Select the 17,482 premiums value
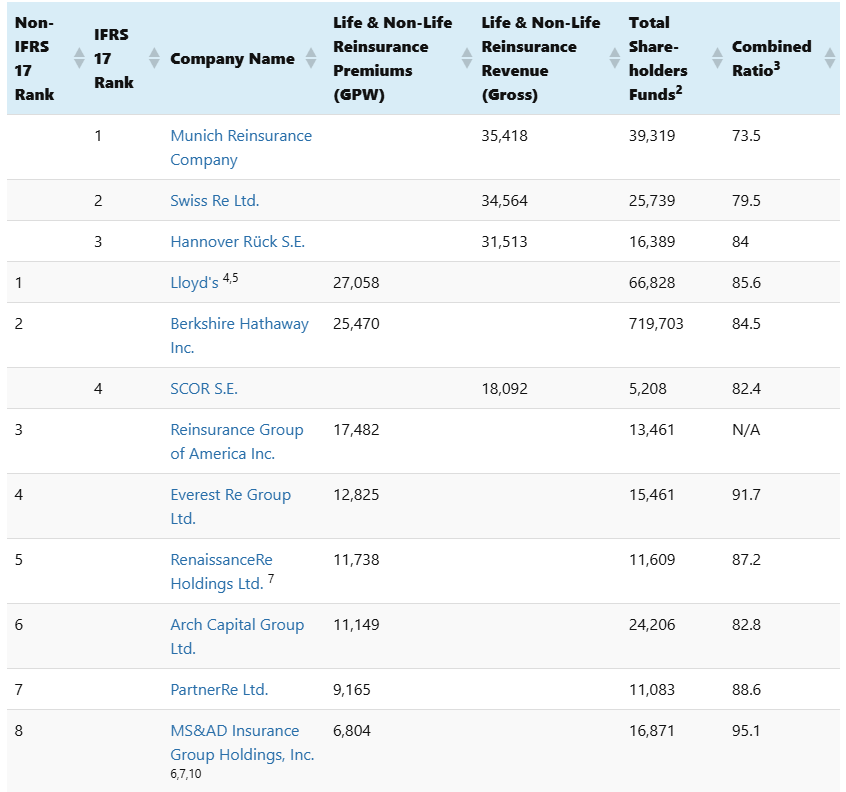Screen dimensions: 846x792 point(356,430)
